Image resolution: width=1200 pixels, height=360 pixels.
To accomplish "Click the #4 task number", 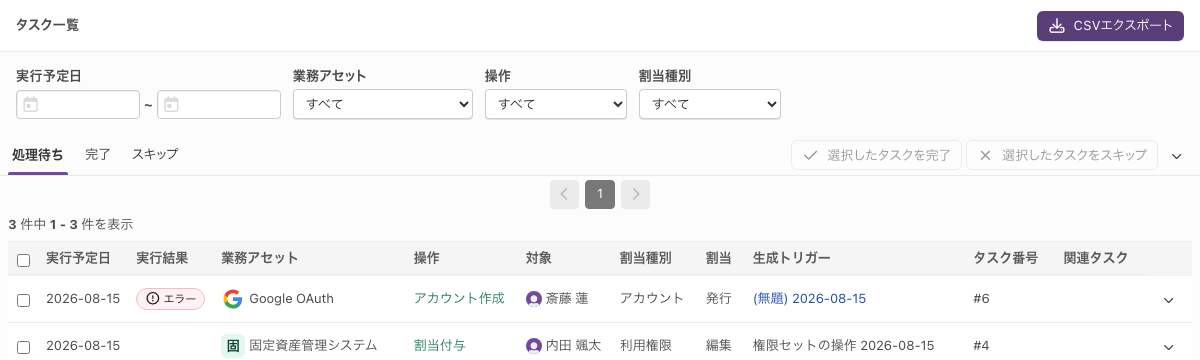I will point(981,346).
